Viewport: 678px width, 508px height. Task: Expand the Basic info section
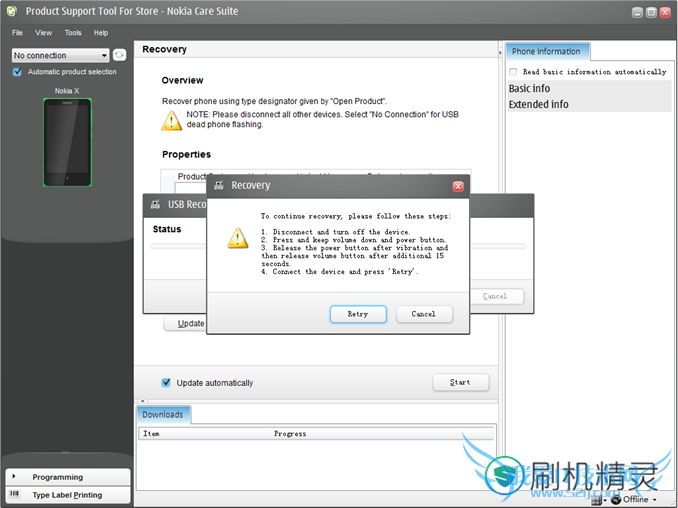click(589, 88)
